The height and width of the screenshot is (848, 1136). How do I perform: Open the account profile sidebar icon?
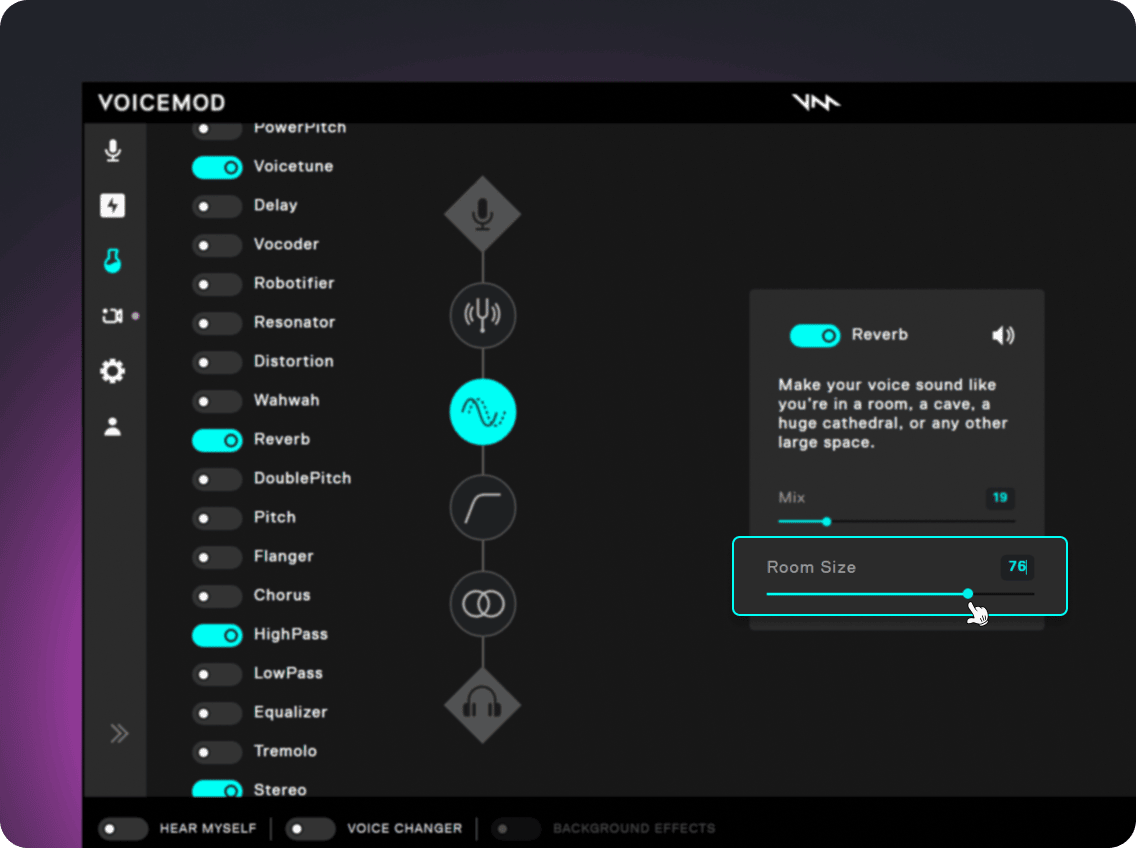click(x=112, y=426)
